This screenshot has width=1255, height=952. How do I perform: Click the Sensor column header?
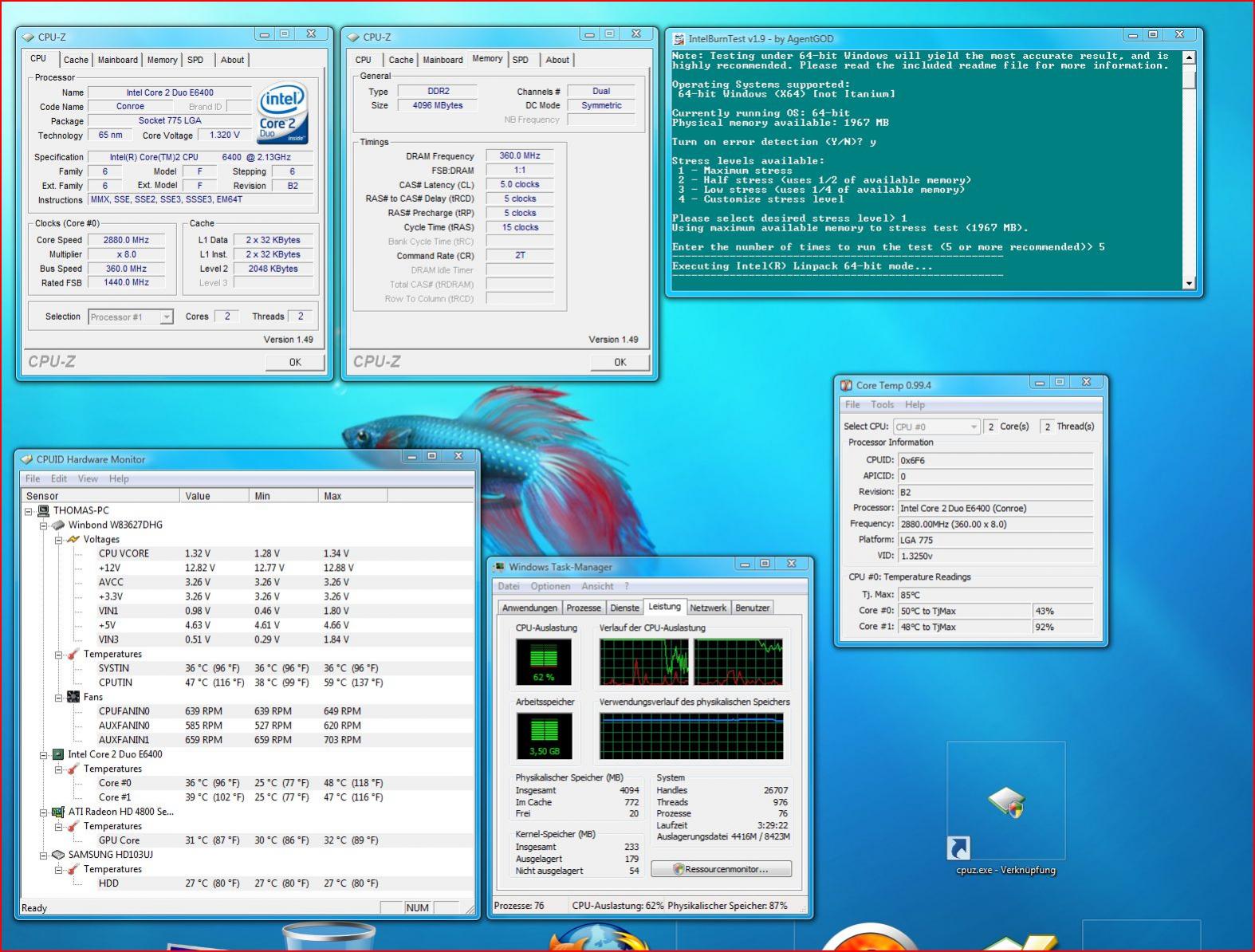click(x=100, y=496)
